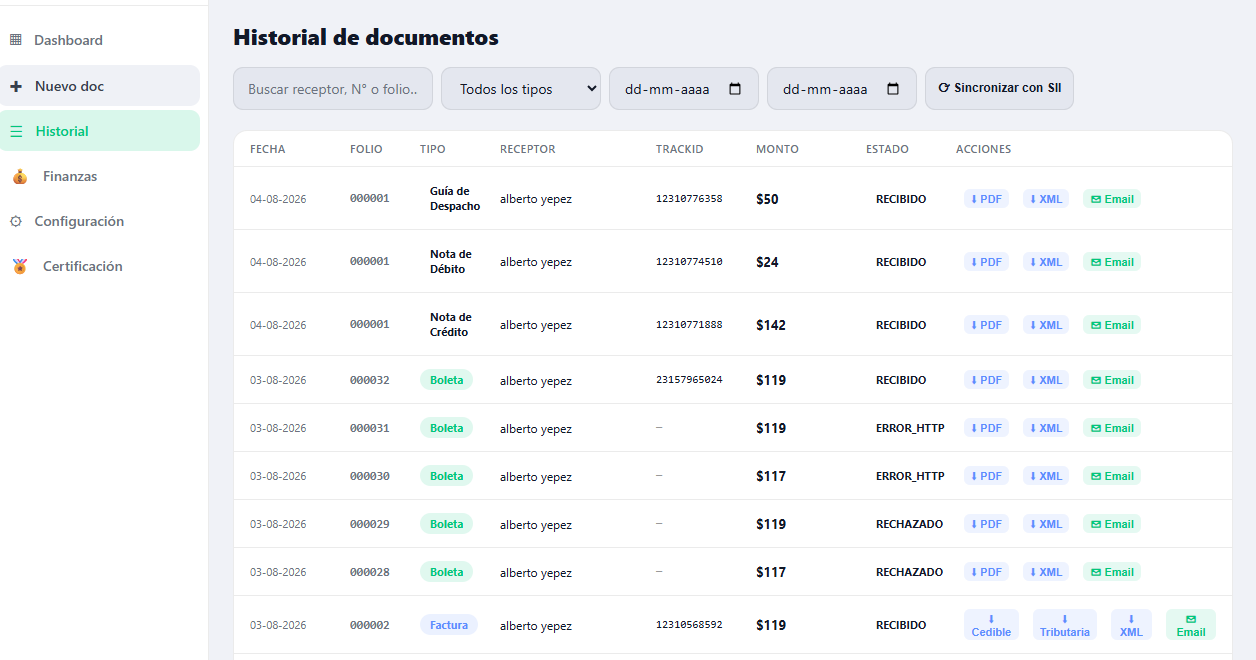
Task: Click the Historial de documentos heading
Action: pyautogui.click(x=366, y=37)
